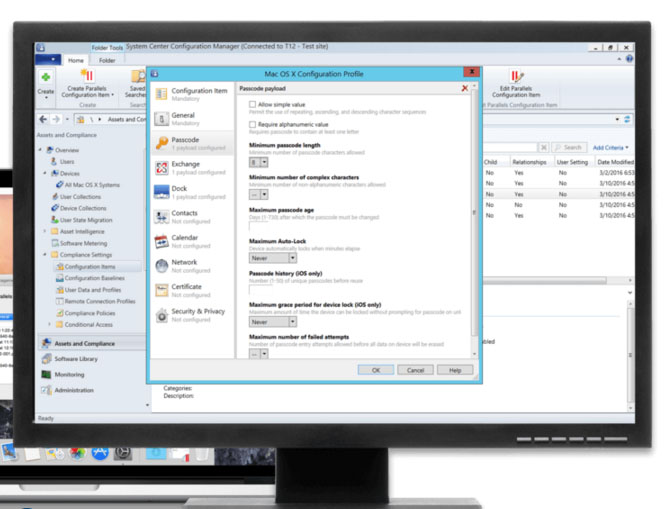672x509 pixels.
Task: Select the Exchange payload icon
Action: point(162,168)
